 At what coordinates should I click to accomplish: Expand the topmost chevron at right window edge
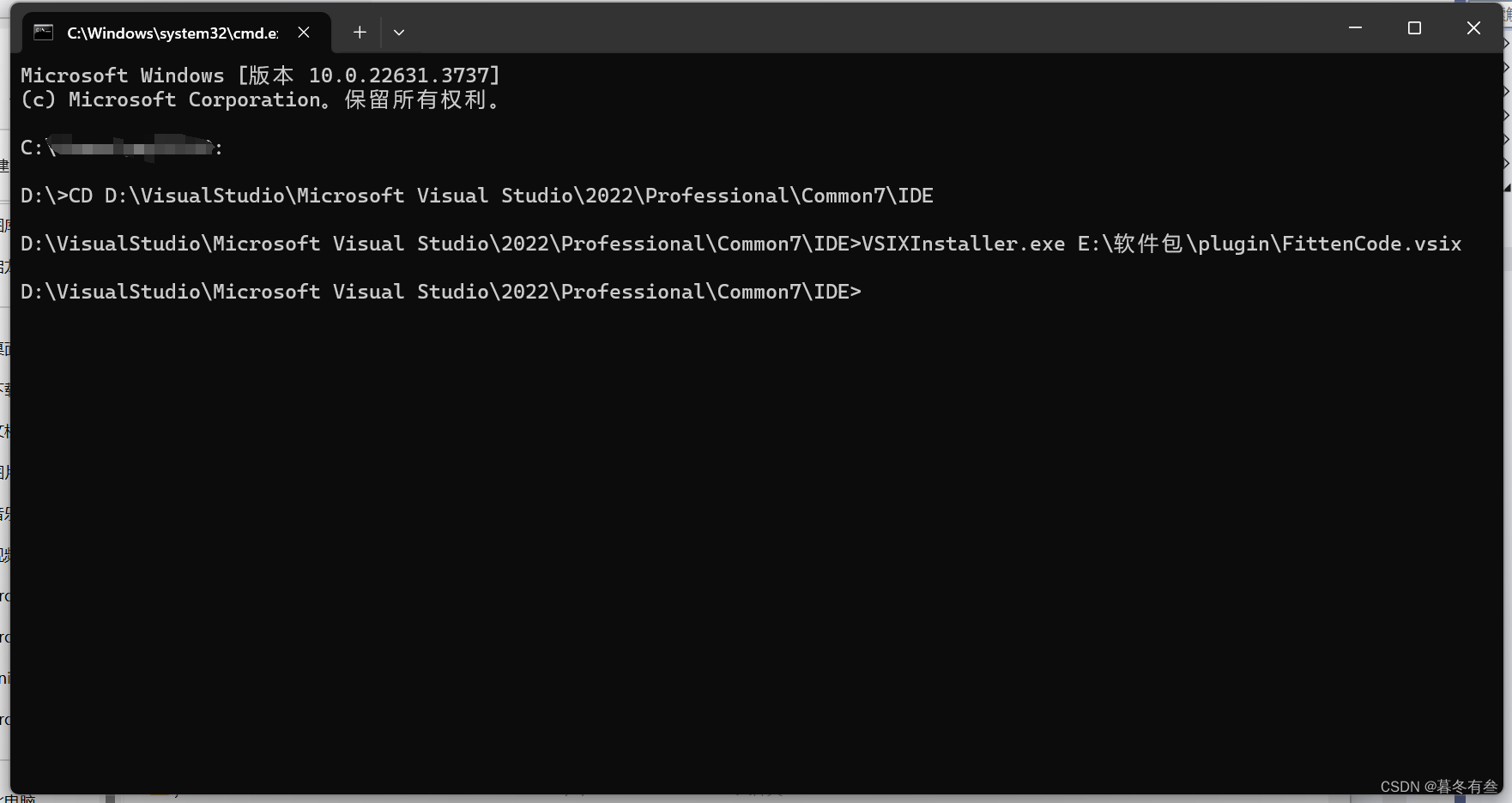[x=1507, y=42]
